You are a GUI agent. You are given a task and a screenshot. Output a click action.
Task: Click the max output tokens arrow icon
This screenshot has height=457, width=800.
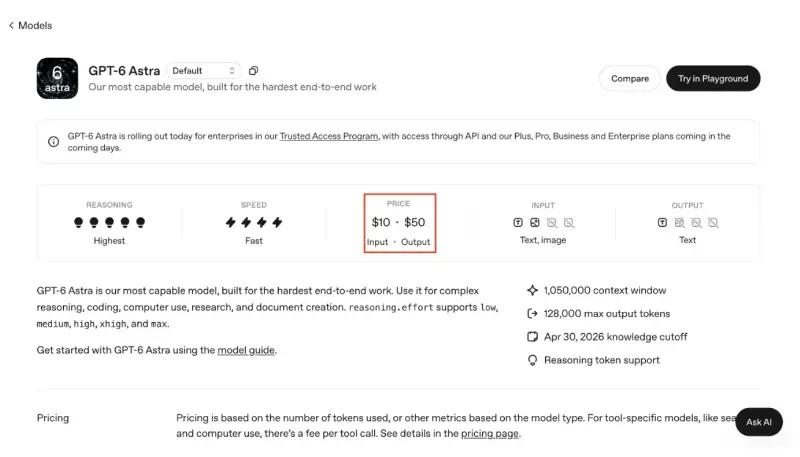532,314
